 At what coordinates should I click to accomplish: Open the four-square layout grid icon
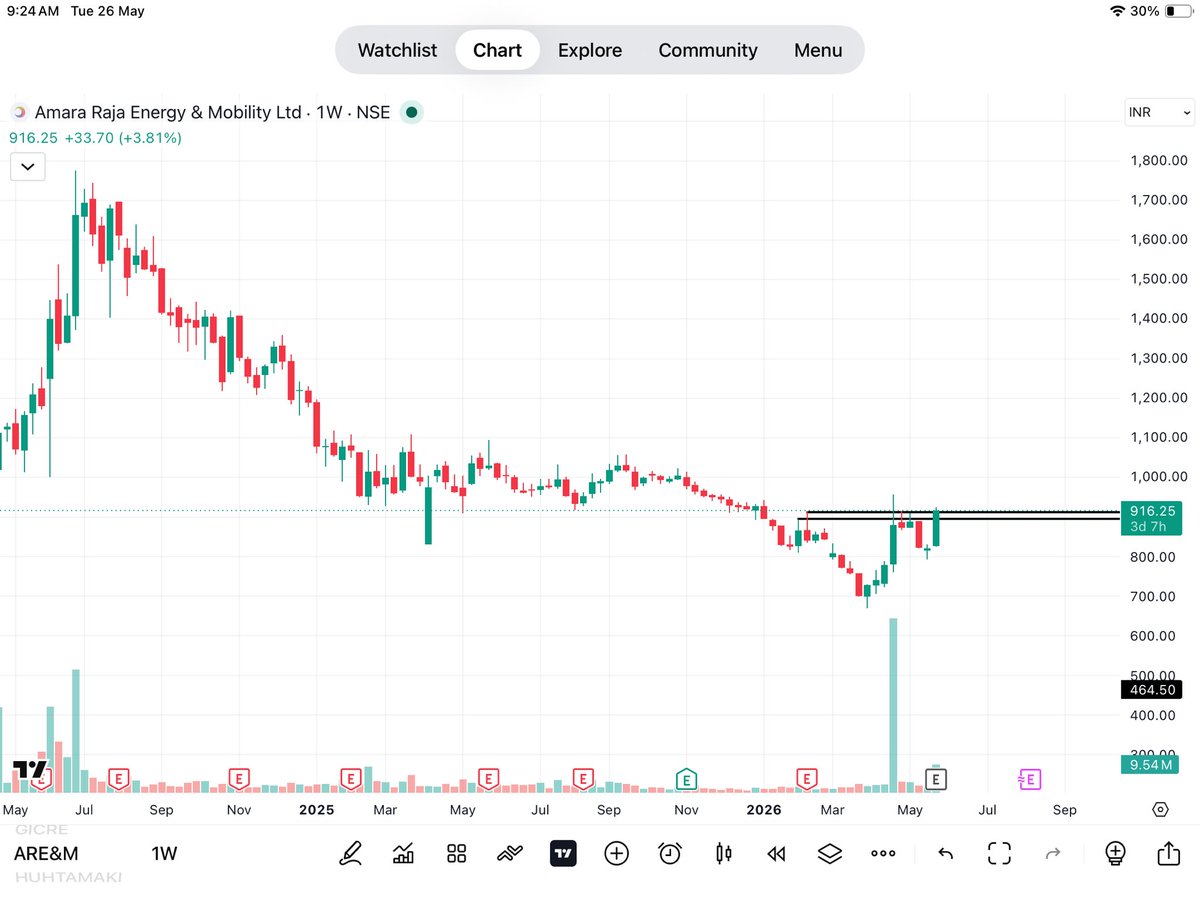pyautogui.click(x=457, y=853)
